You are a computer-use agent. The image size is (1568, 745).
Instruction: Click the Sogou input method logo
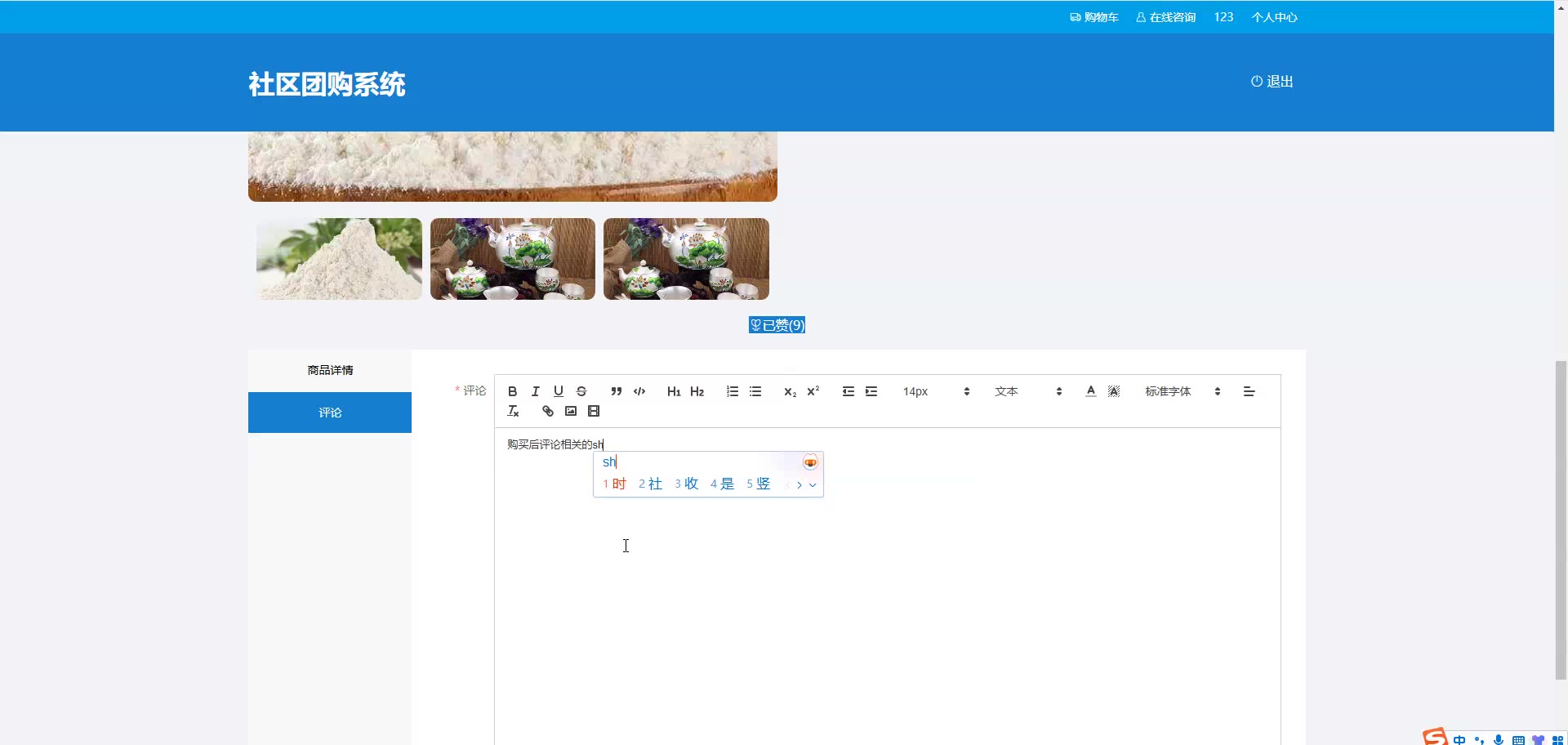1435,737
